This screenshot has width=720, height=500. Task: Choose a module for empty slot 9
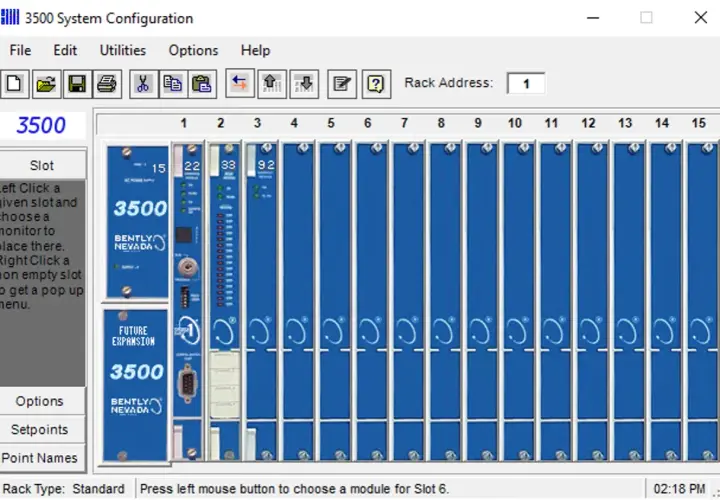pyautogui.click(x=482, y=301)
